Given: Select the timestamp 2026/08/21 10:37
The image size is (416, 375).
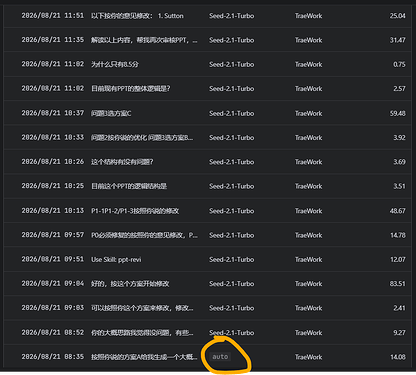Looking at the screenshot, I should click(x=53, y=113).
